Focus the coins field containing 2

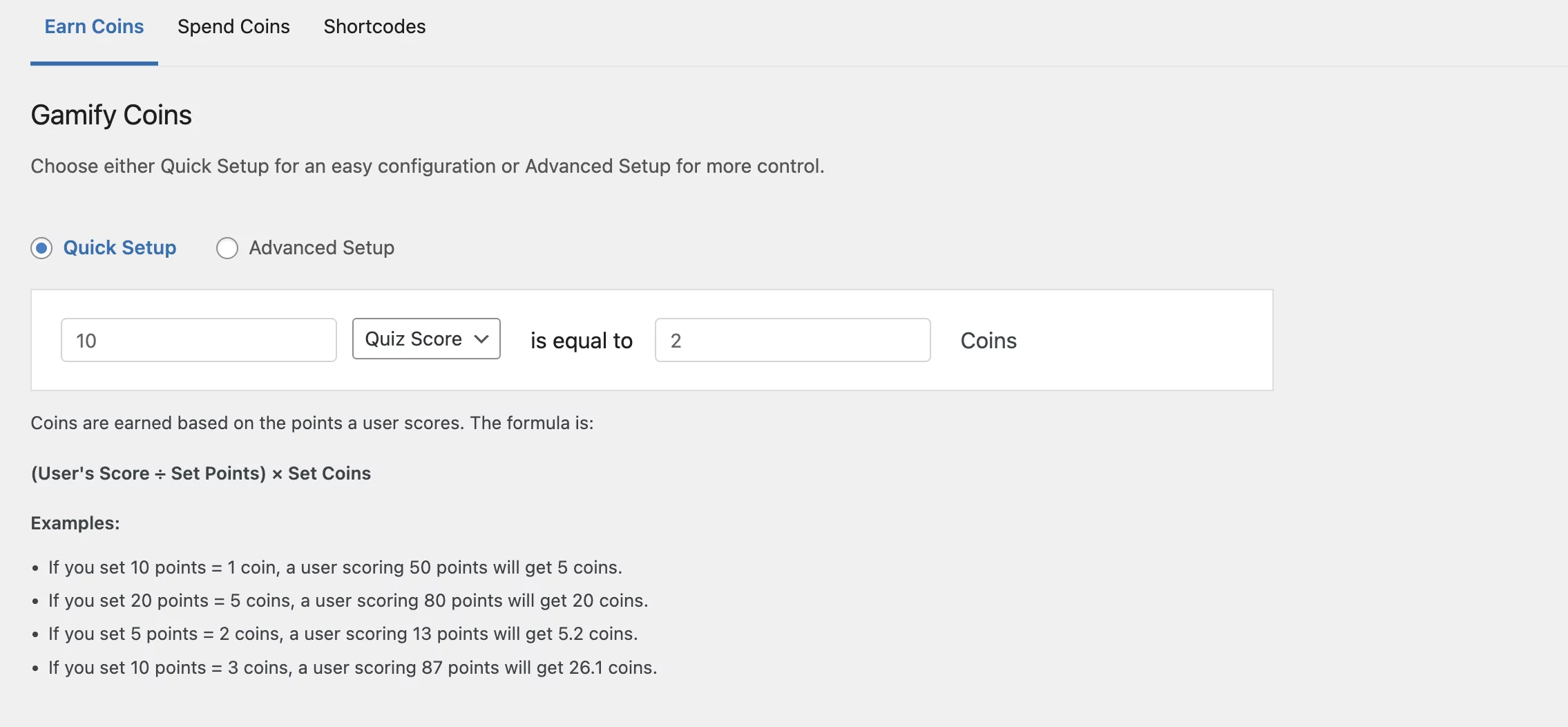pyautogui.click(x=792, y=340)
